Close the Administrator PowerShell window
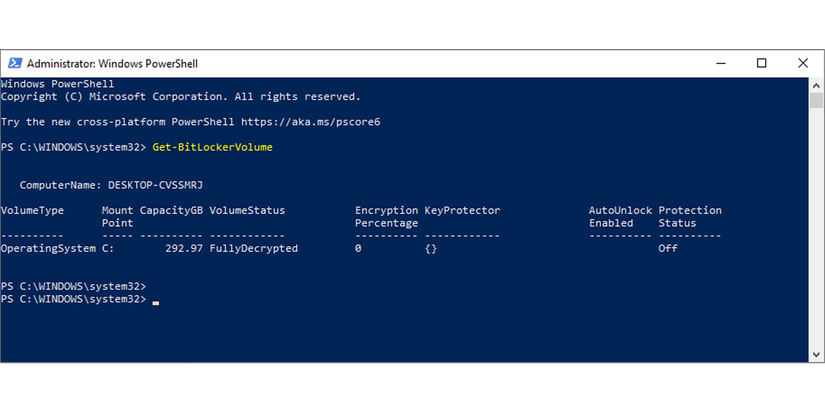 tap(803, 63)
